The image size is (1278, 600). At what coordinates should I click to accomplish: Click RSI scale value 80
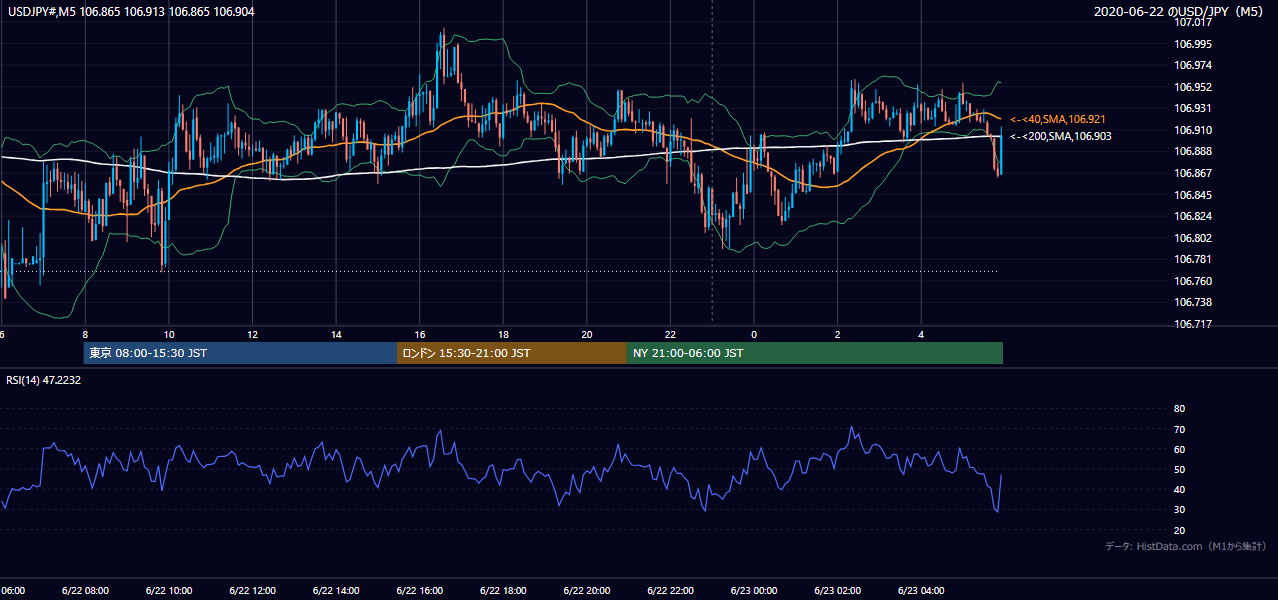click(x=1179, y=409)
